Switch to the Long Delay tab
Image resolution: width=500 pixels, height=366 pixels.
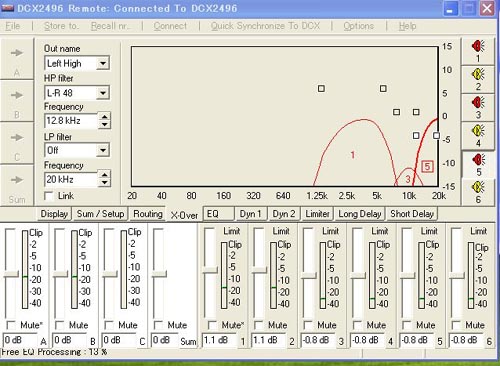[360, 214]
